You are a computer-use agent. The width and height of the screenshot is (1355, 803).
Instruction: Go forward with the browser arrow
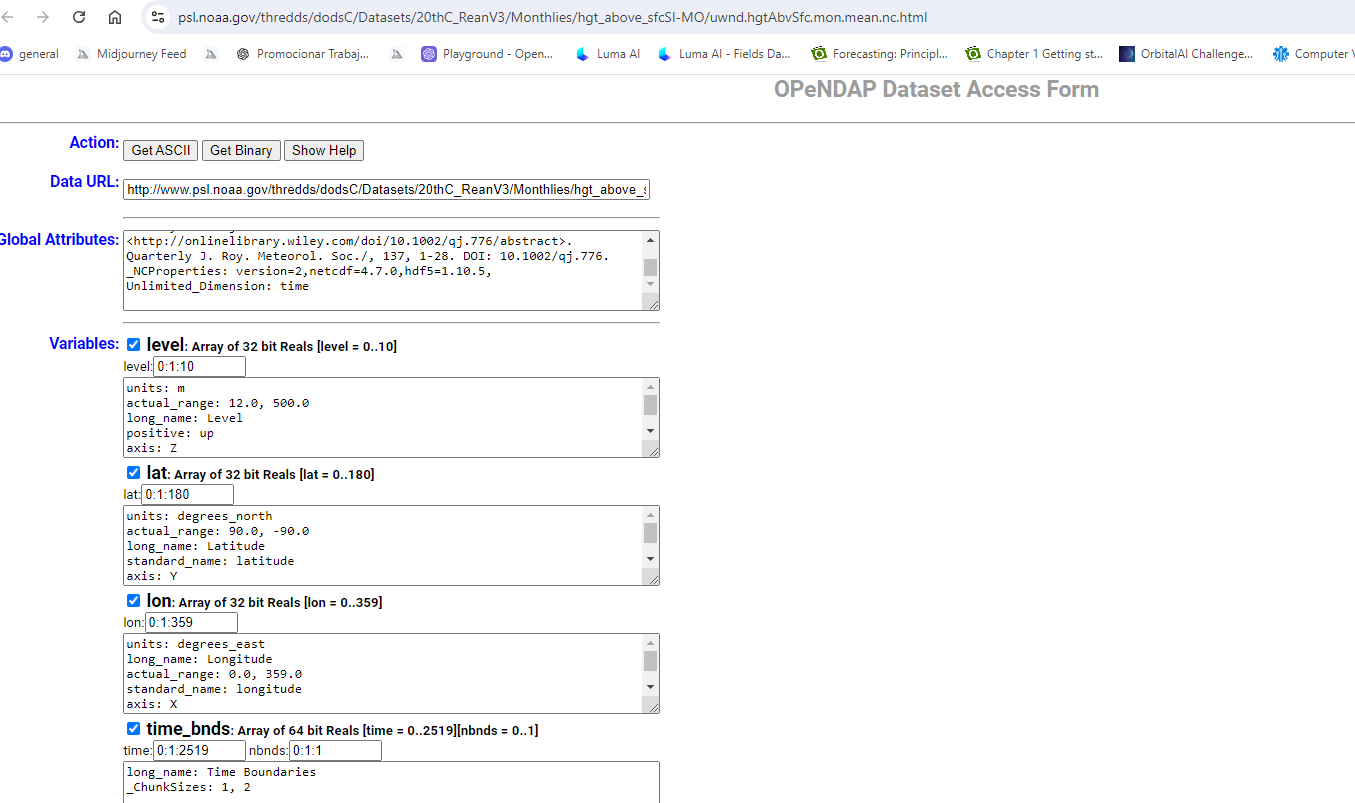43,17
